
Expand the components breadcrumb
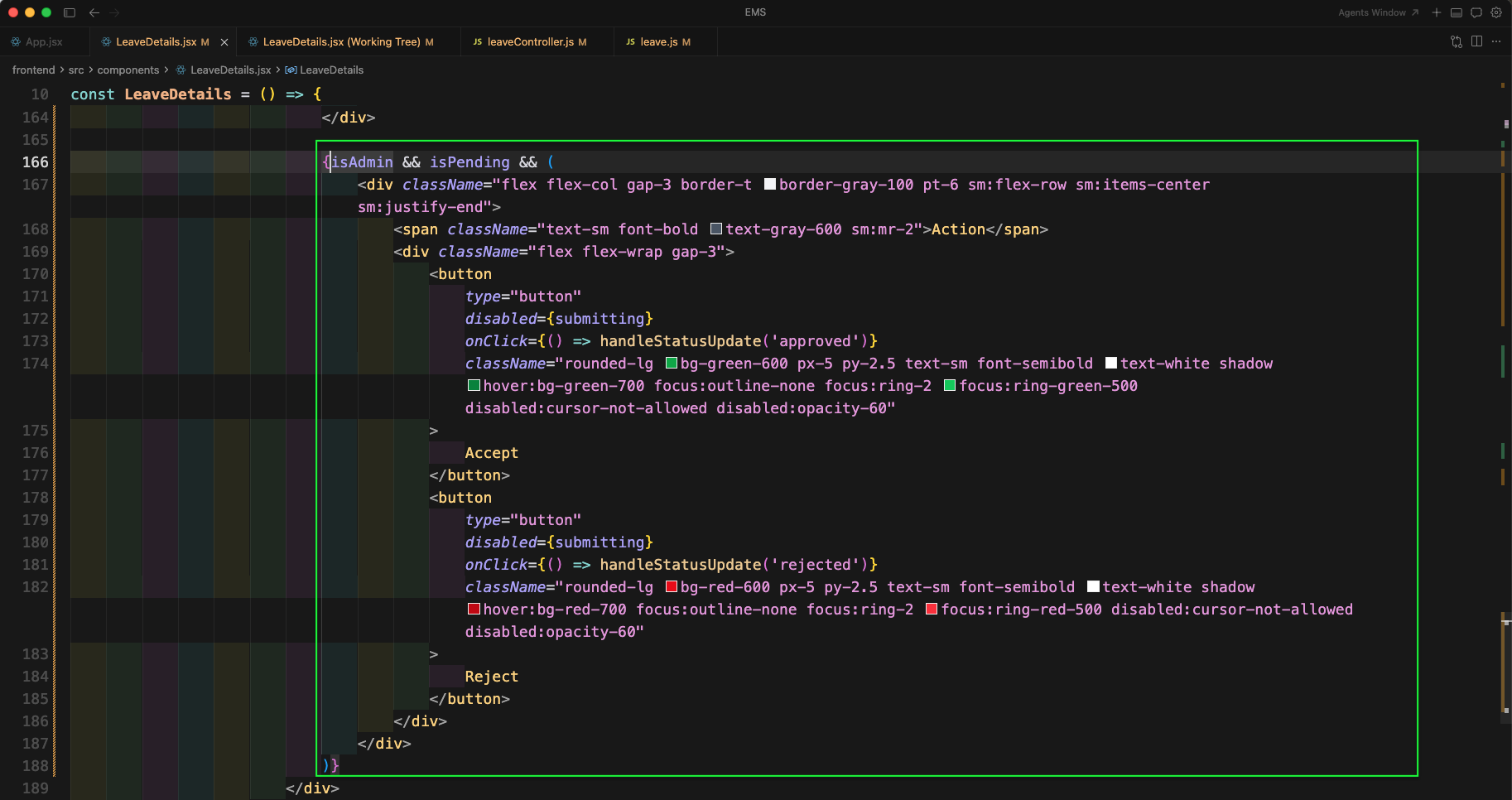[128, 70]
